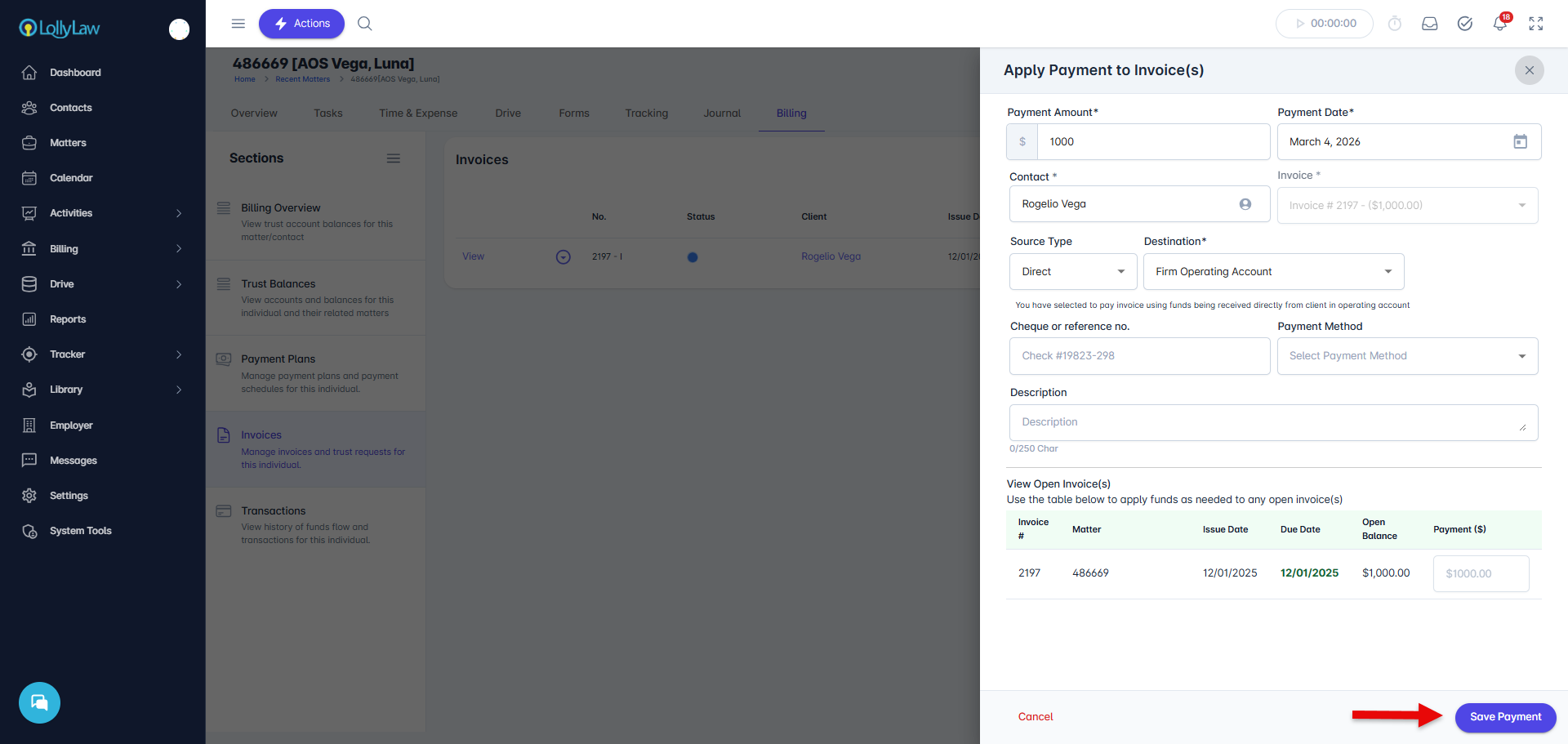Click Save Payment button
The image size is (1568, 744).
point(1505,717)
